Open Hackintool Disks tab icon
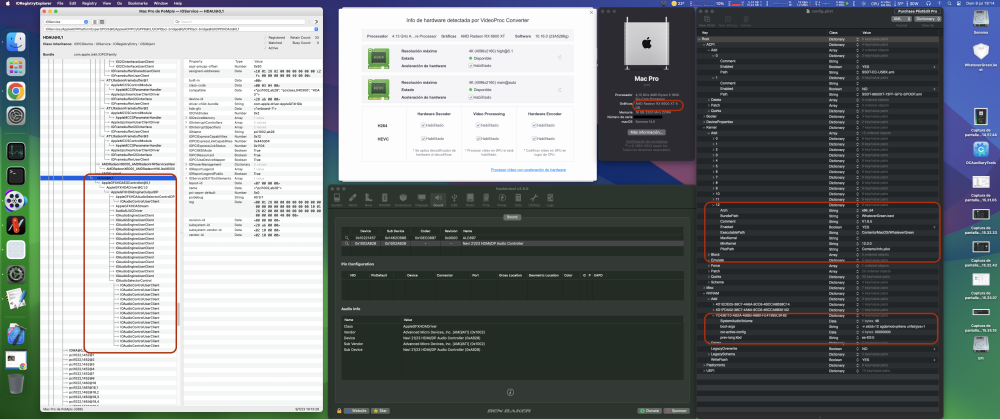1000x419 pixels. coord(470,198)
